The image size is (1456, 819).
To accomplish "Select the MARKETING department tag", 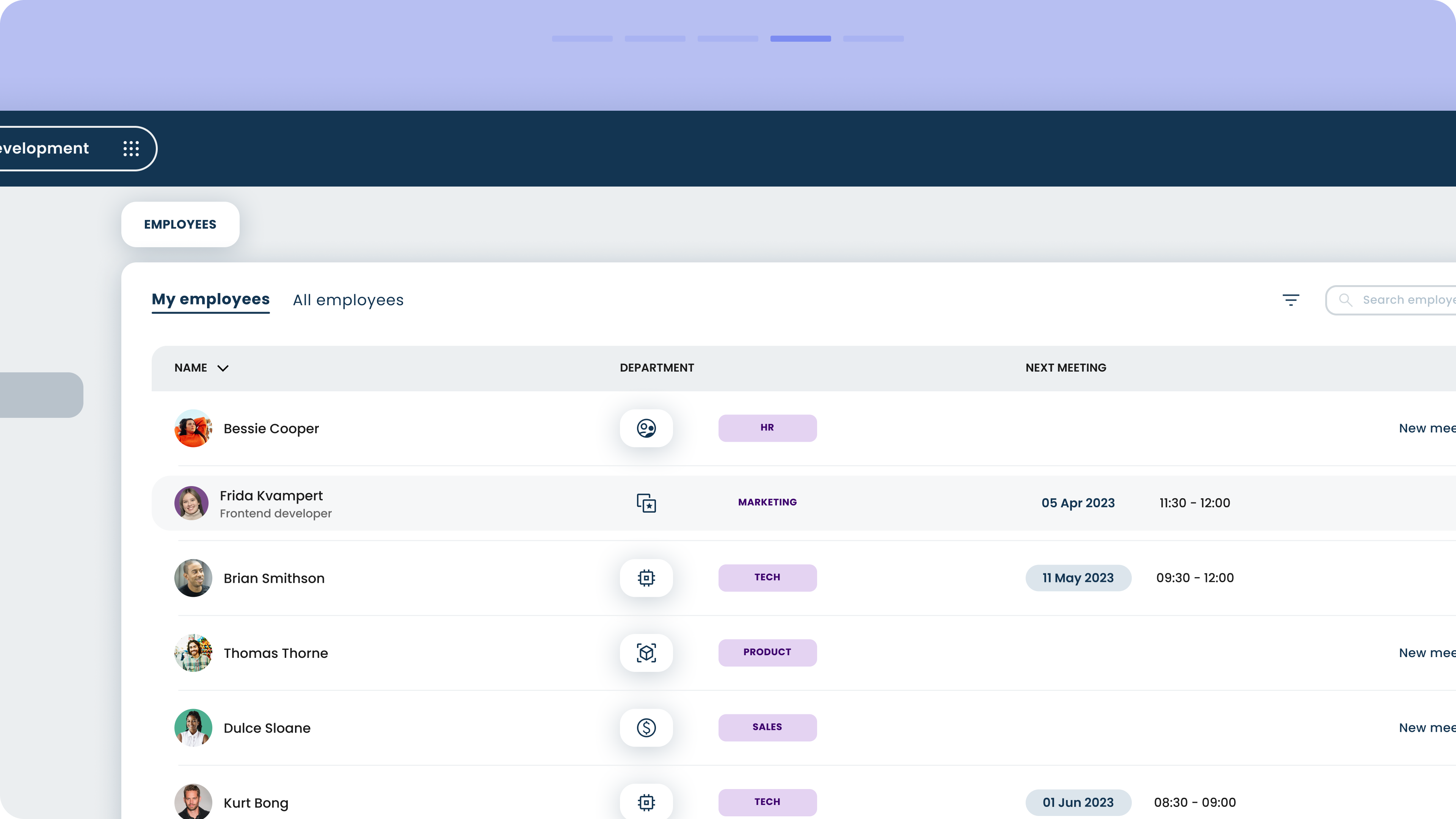I will coord(767,502).
